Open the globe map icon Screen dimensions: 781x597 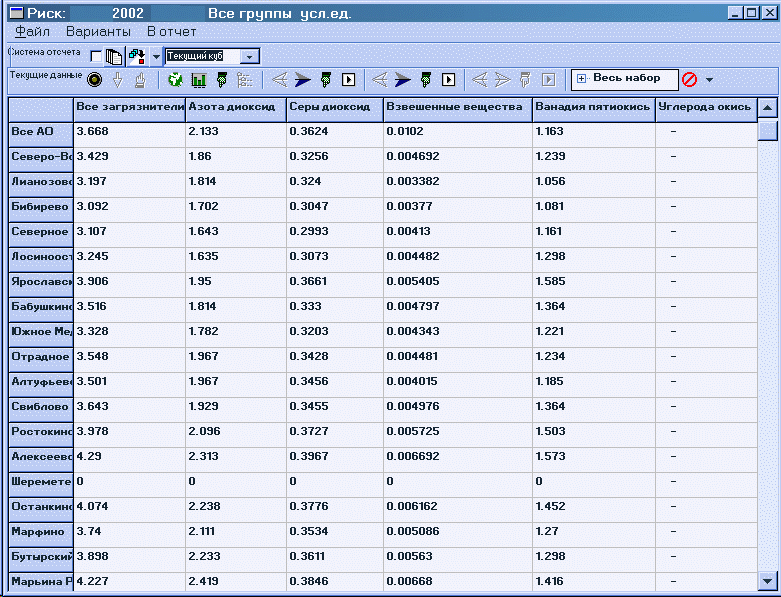[x=175, y=80]
